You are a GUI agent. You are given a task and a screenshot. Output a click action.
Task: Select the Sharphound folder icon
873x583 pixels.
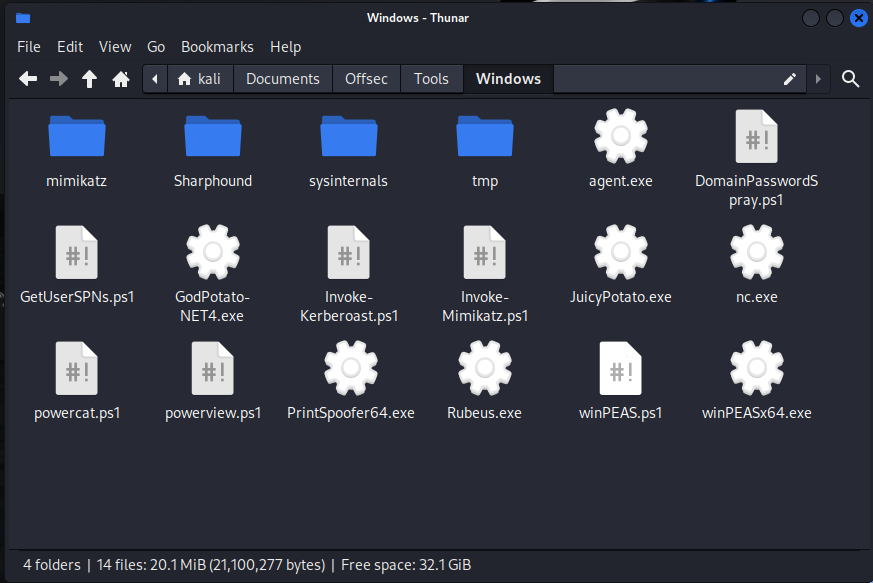[x=213, y=136]
